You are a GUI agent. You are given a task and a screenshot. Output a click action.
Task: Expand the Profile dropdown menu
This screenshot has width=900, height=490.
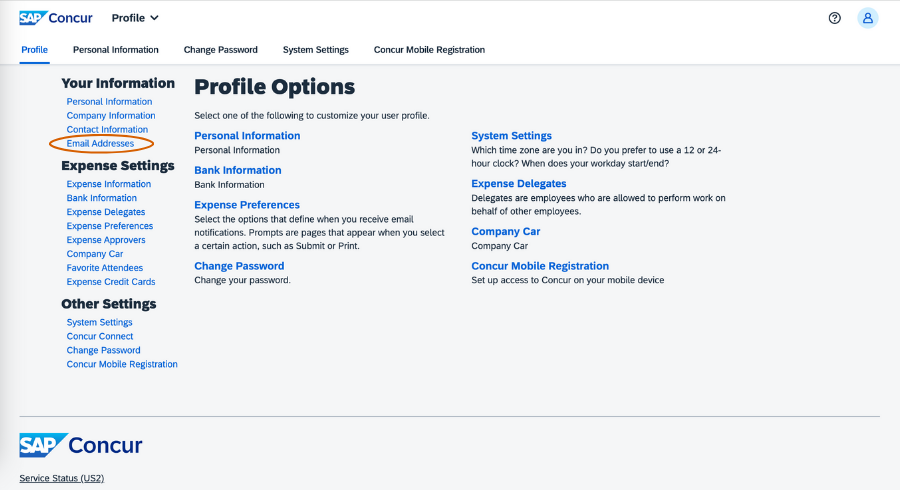pos(135,18)
